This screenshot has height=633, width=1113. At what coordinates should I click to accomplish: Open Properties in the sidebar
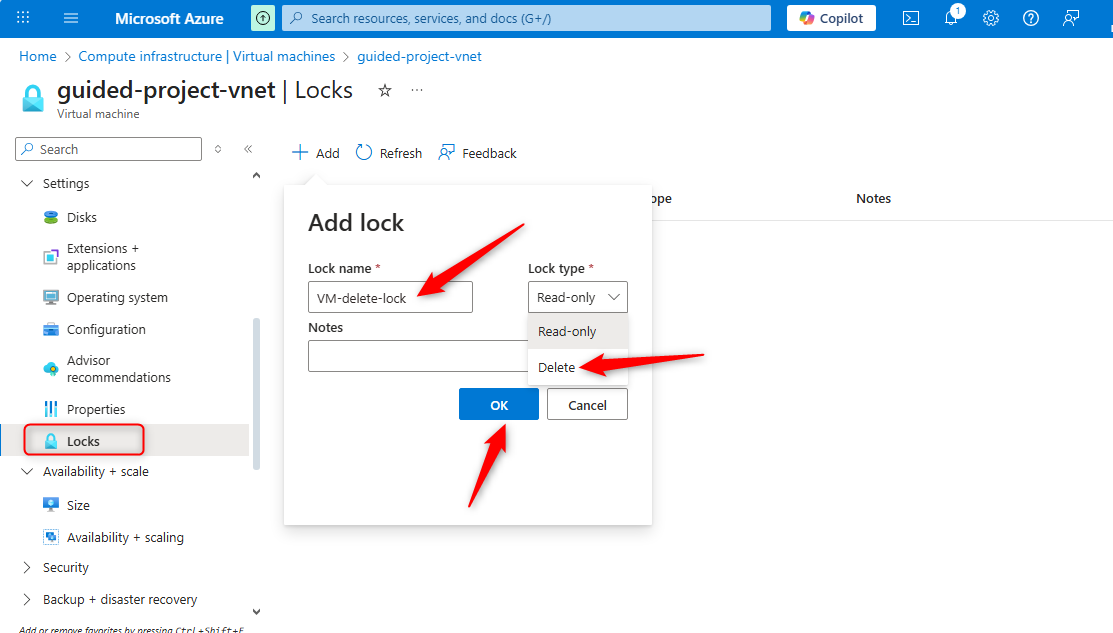click(96, 409)
